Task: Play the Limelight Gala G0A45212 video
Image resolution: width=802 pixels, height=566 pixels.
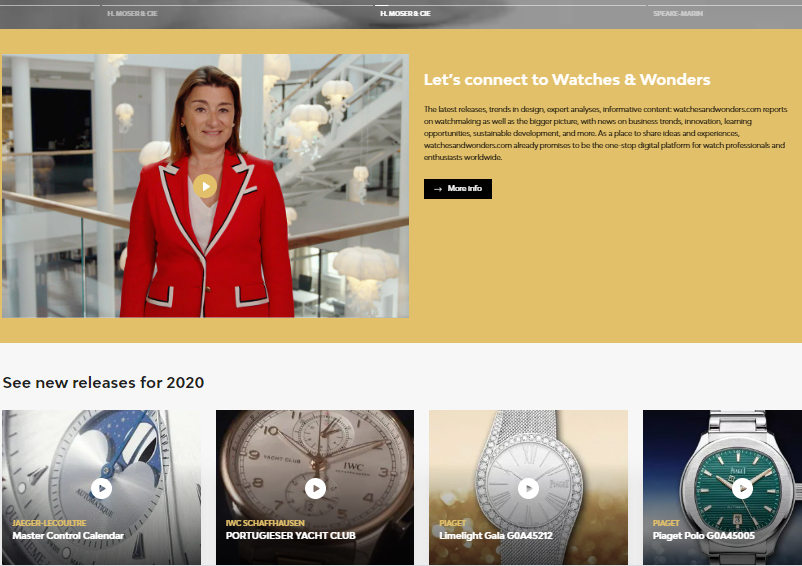Action: 528,488
